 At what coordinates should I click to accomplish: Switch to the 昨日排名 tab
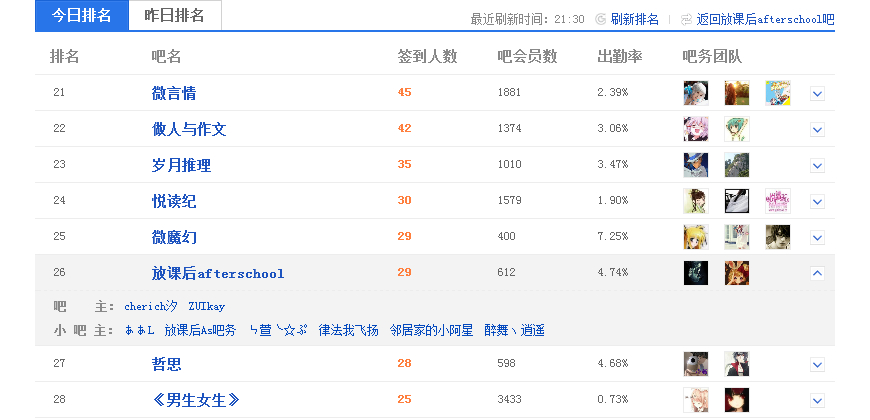(x=175, y=16)
